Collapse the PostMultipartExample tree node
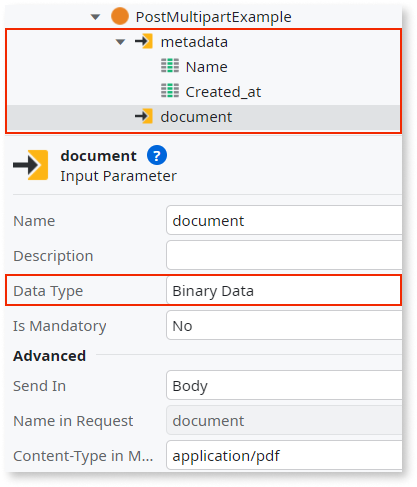The image size is (417, 487). (x=95, y=17)
